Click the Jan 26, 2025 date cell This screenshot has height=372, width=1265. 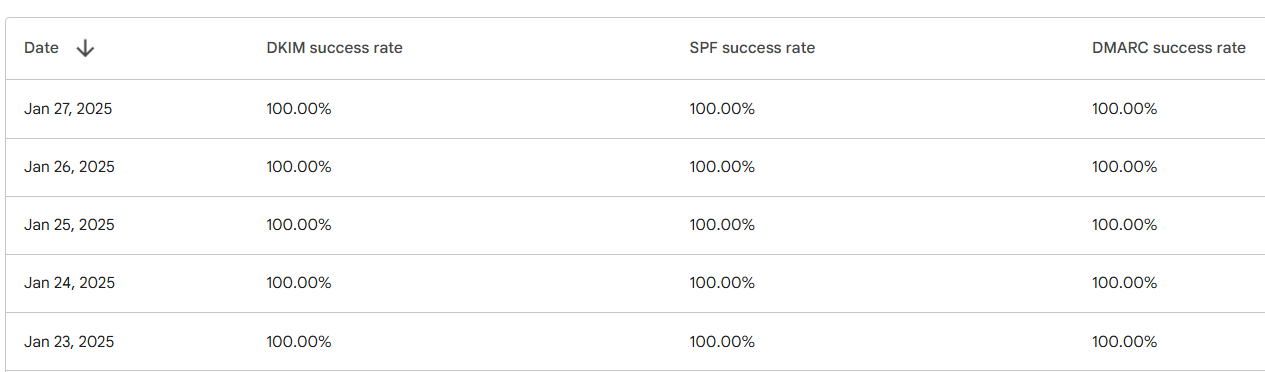click(x=69, y=167)
